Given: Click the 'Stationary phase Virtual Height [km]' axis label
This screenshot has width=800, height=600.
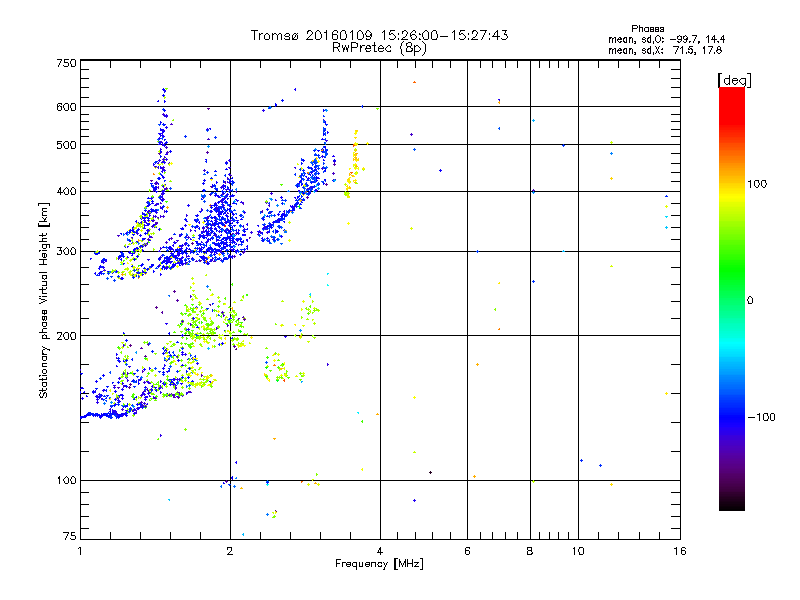Looking at the screenshot, I should tap(44, 300).
